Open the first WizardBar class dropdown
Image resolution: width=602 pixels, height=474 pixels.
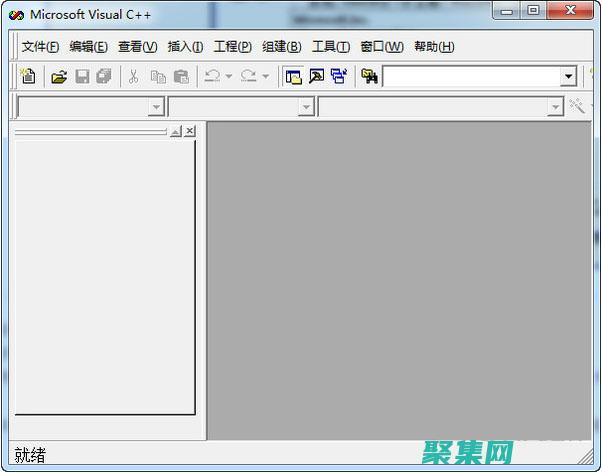[x=156, y=107]
